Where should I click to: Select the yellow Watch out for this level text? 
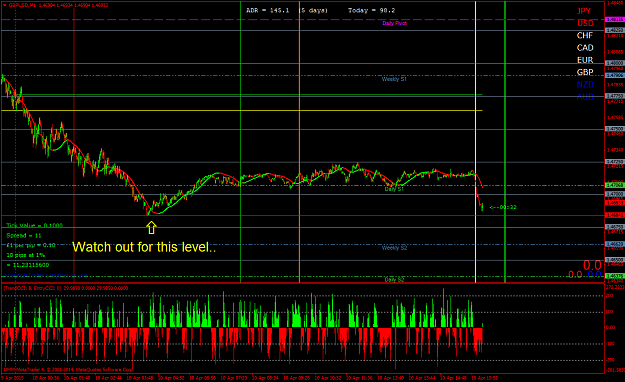144,247
